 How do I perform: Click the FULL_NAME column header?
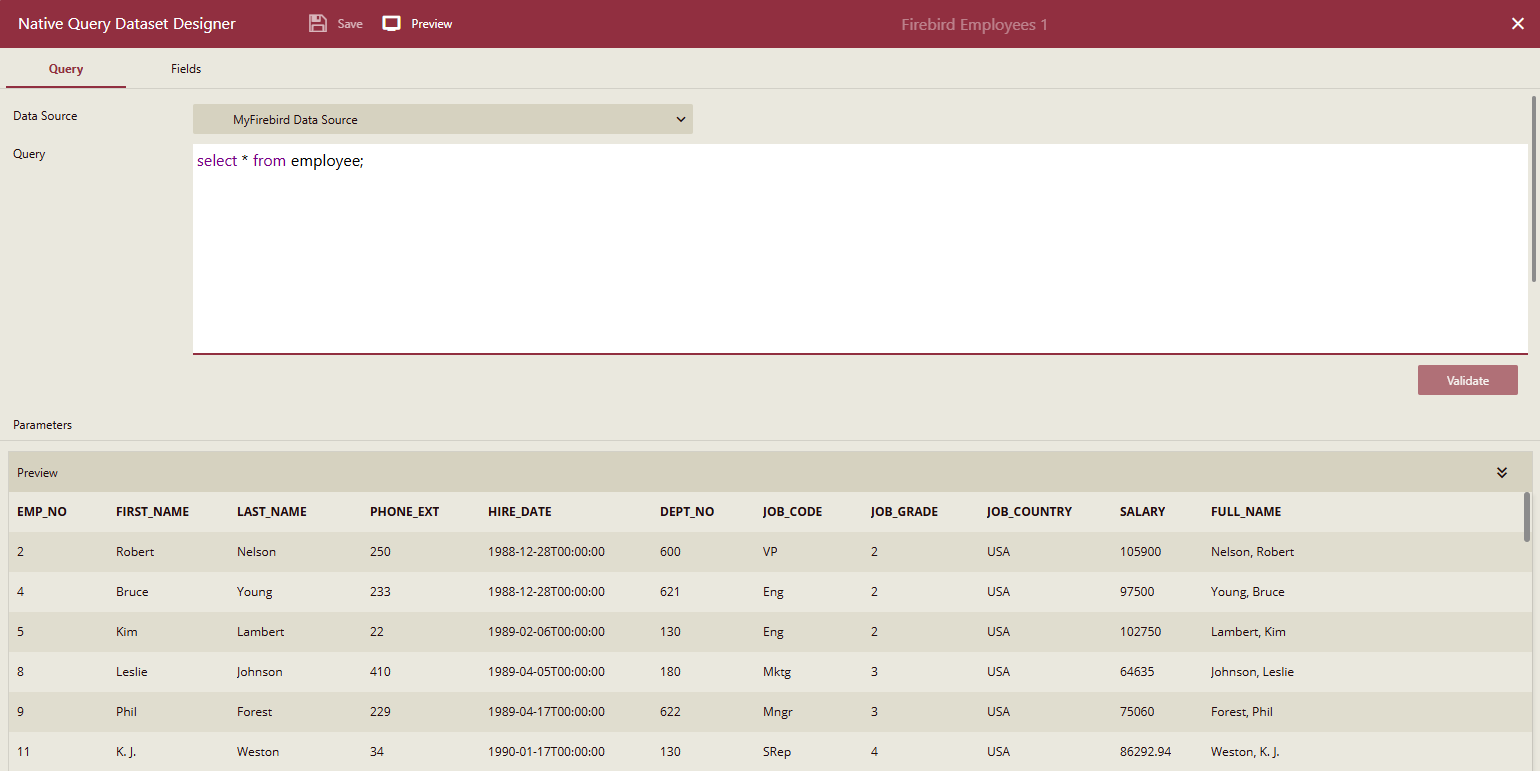click(1245, 511)
